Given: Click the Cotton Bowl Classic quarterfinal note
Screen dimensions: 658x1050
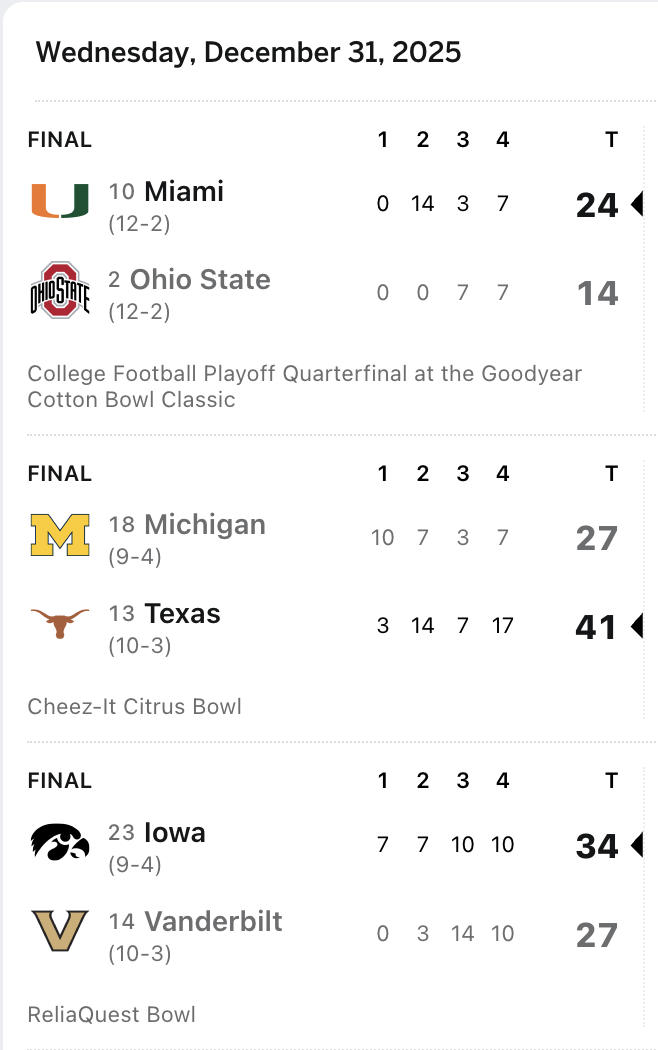Looking at the screenshot, I should pyautogui.click(x=304, y=387).
